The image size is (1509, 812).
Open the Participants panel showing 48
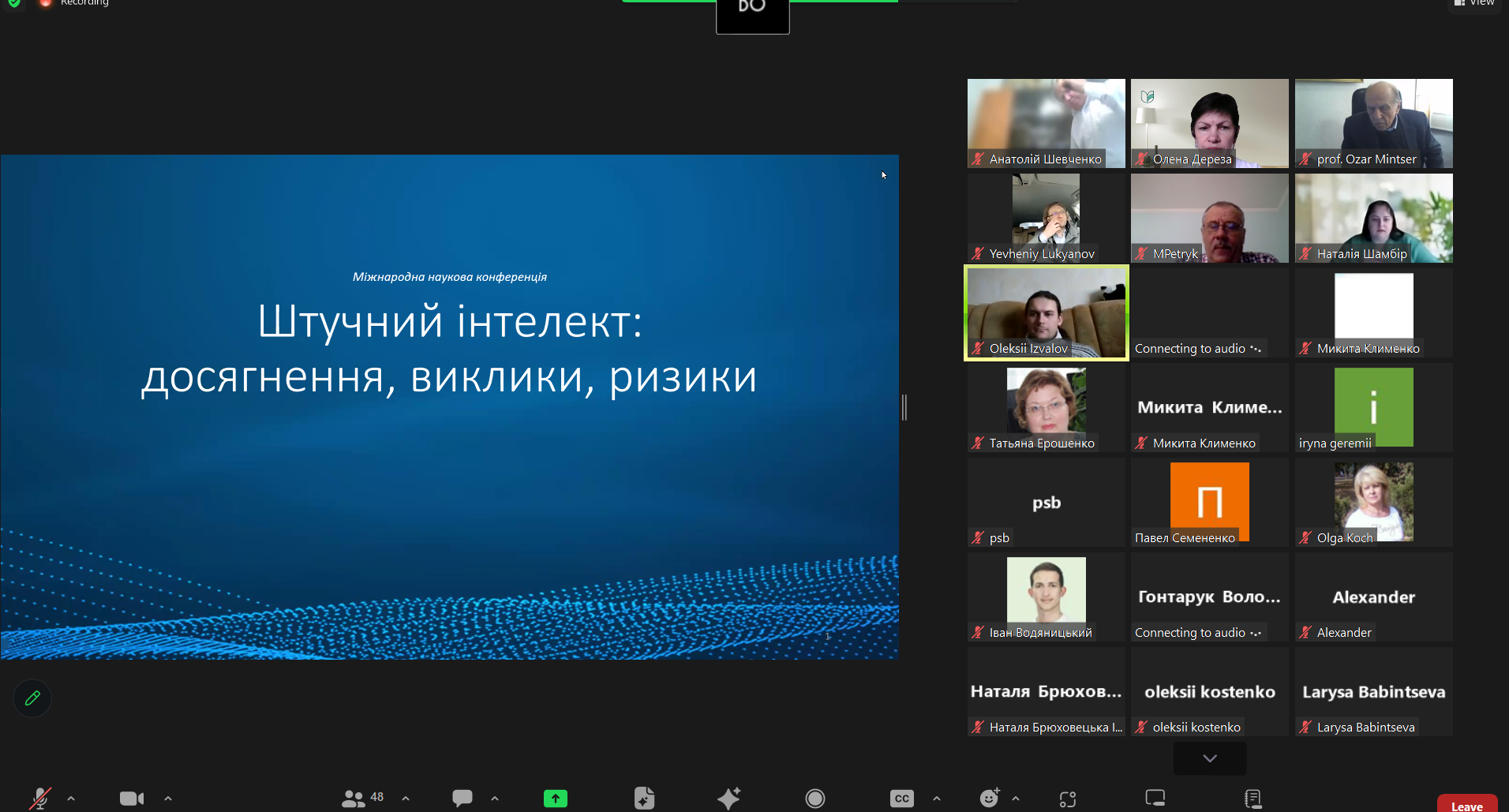pos(362,799)
